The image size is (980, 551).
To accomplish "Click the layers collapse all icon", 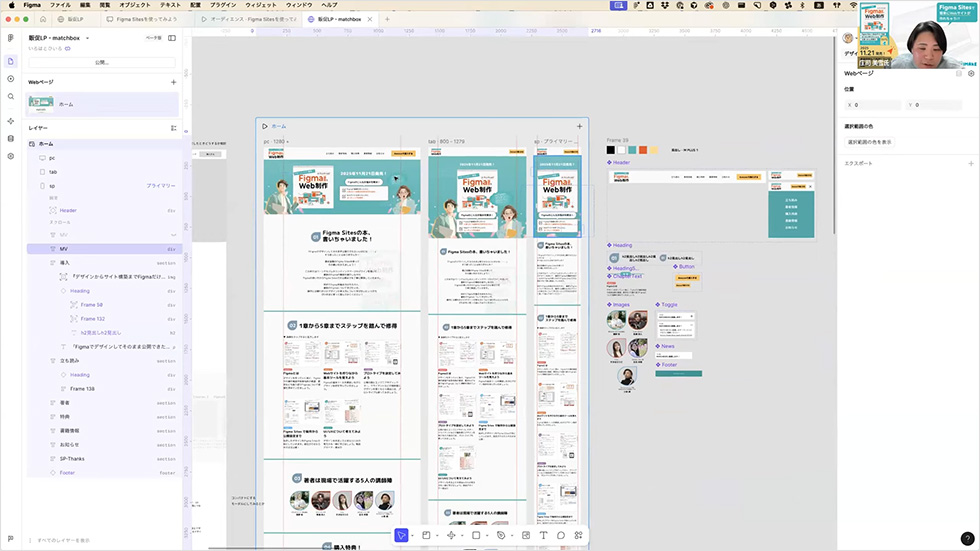I will [x=173, y=128].
